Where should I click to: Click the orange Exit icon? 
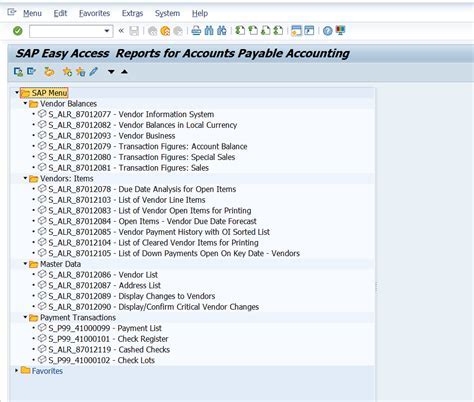(x=165, y=31)
